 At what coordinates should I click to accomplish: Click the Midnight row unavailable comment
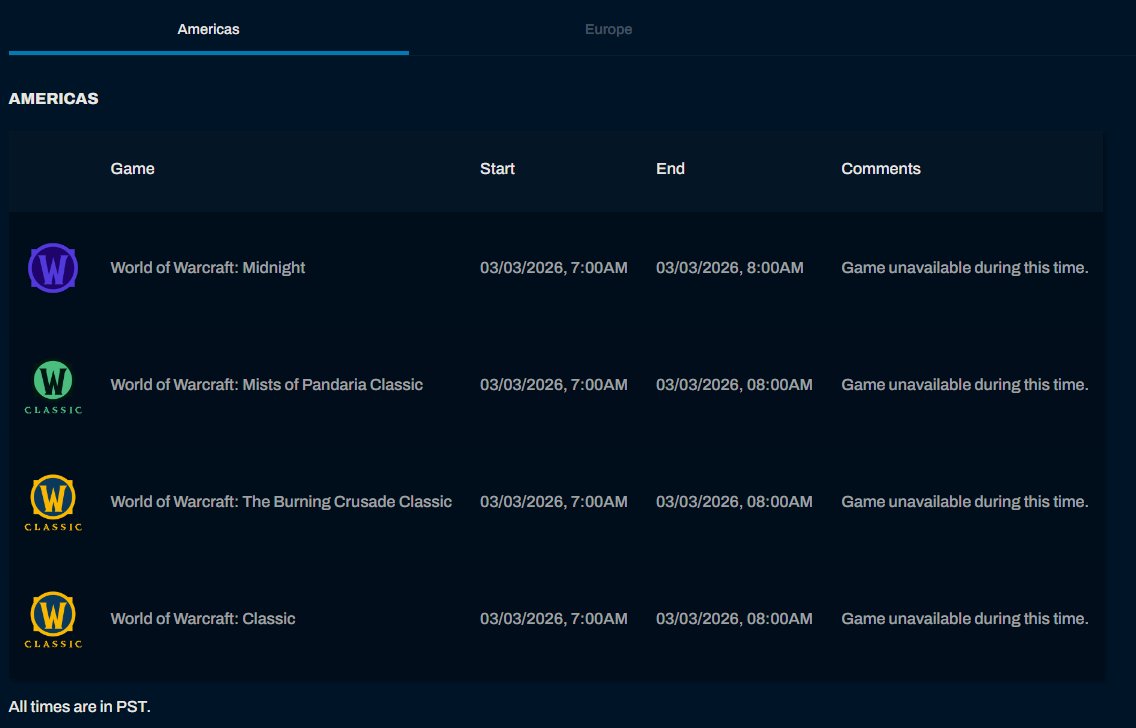tap(965, 268)
